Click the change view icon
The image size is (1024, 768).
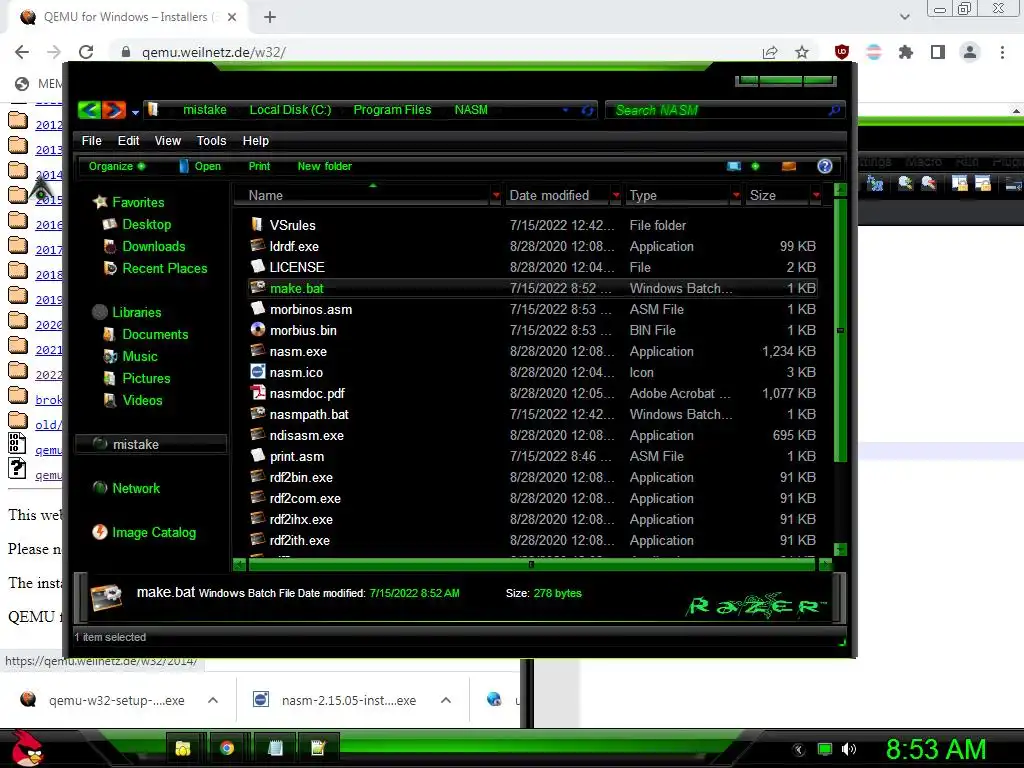tap(734, 166)
